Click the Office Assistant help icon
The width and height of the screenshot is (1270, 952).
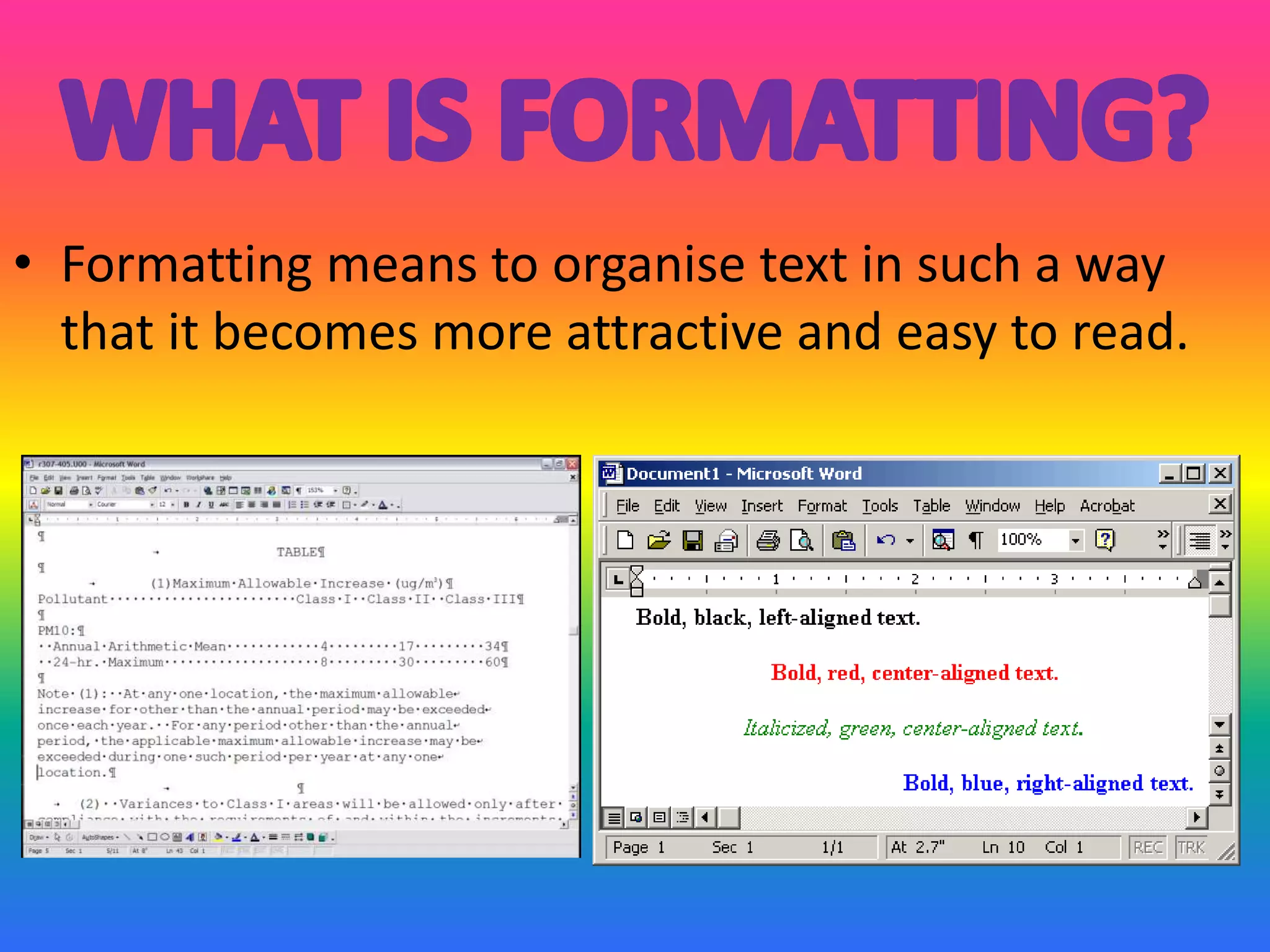pyautogui.click(x=1104, y=540)
